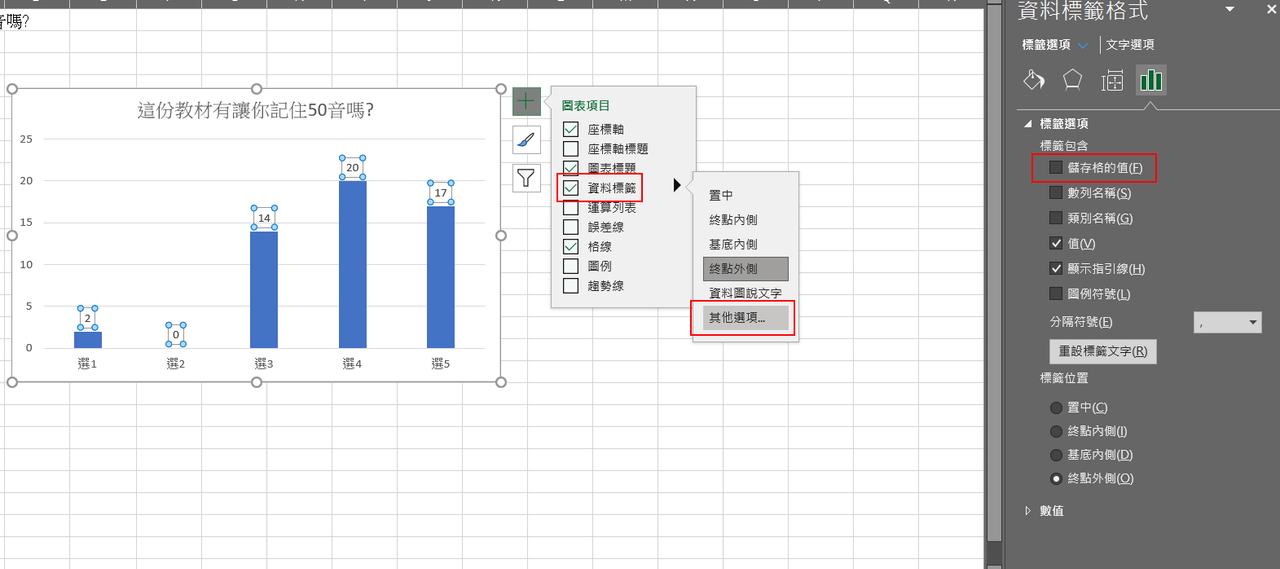Viewport: 1280px width, 569px height.
Task: Toggle the 資料標籤 chart element checkbox
Action: pos(571,187)
